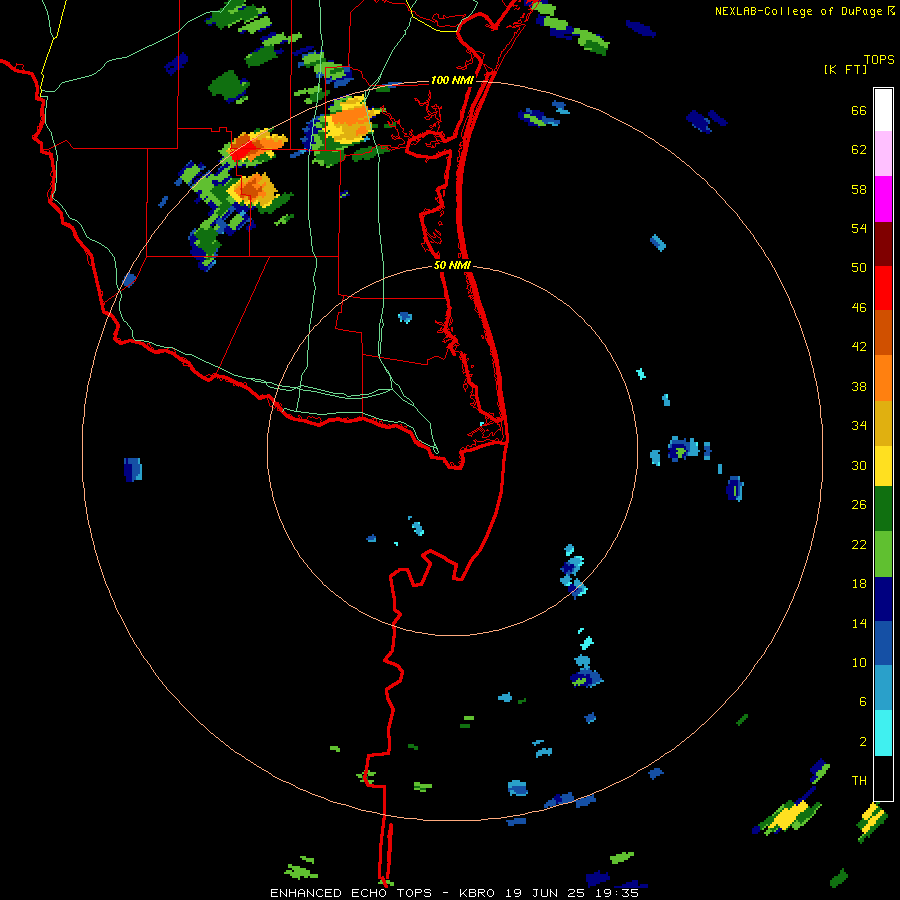Viewport: 900px width, 900px height.
Task: Click the '62' legend value
Action: (x=859, y=150)
